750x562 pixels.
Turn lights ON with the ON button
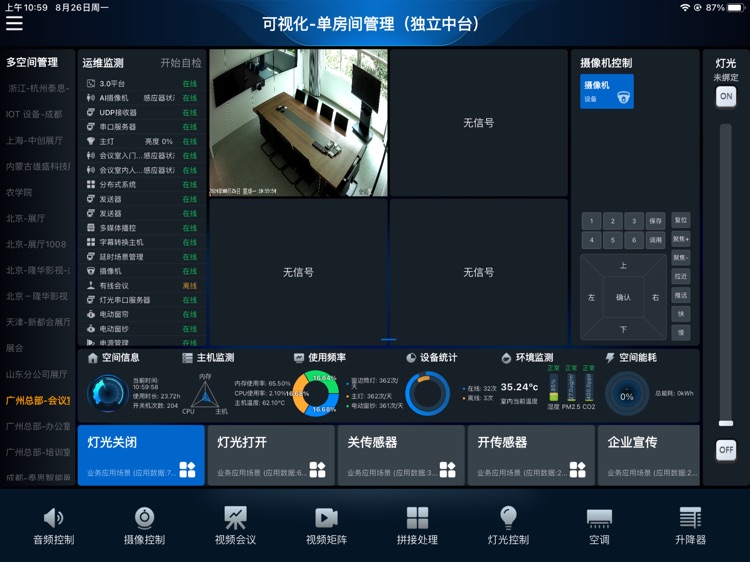pyautogui.click(x=726, y=96)
